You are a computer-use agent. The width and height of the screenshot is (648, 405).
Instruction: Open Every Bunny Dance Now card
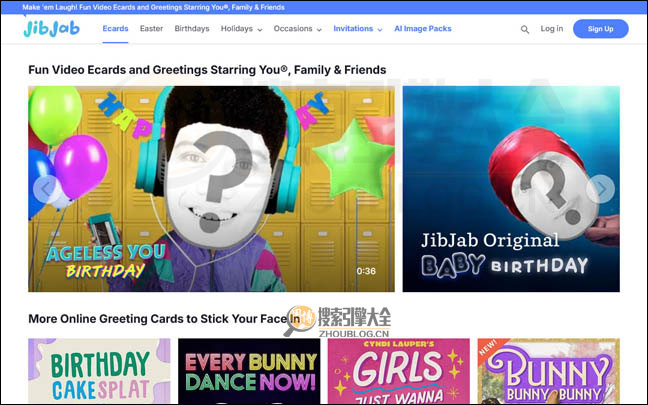tap(249, 371)
